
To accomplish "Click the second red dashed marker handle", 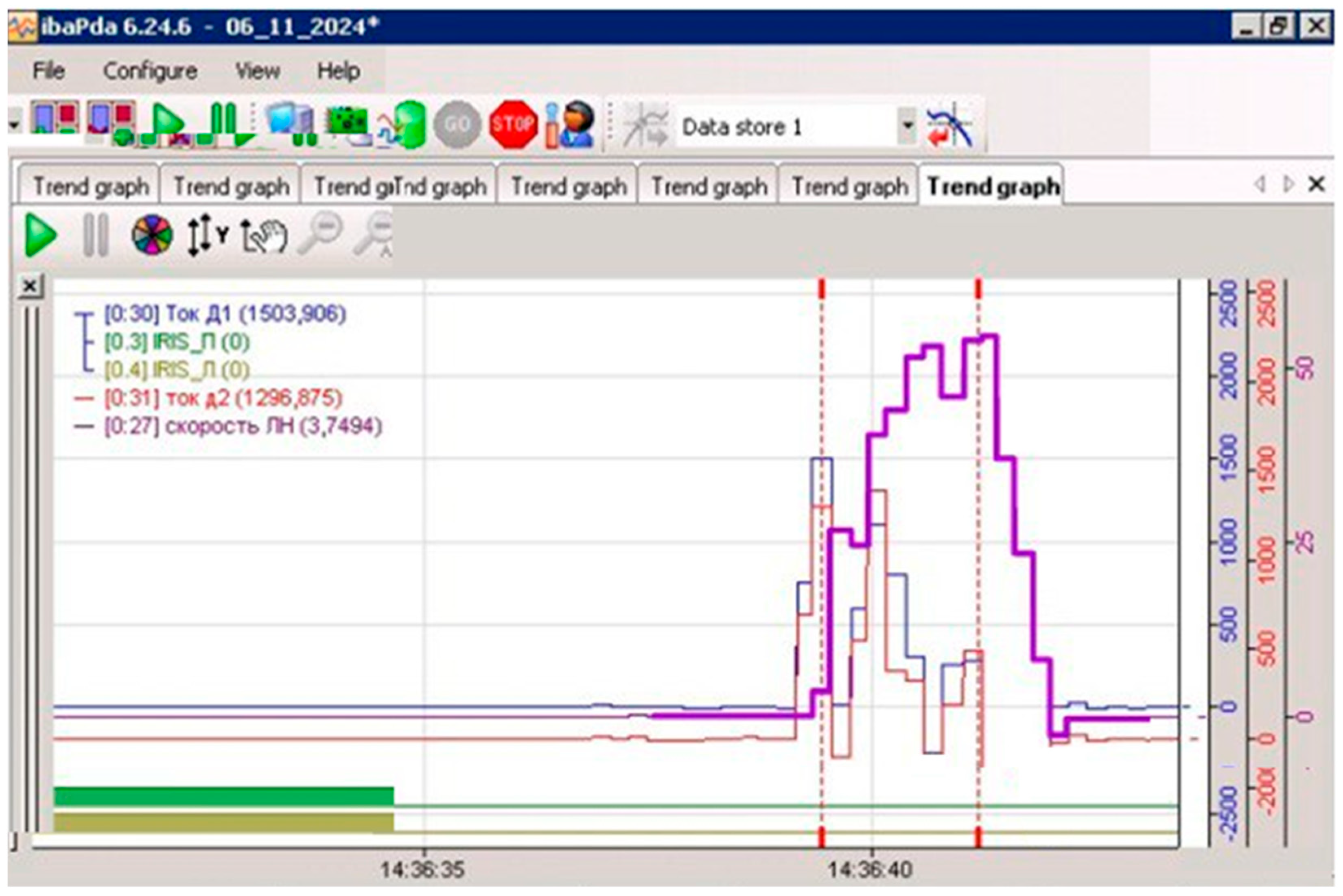I will pos(978,288).
